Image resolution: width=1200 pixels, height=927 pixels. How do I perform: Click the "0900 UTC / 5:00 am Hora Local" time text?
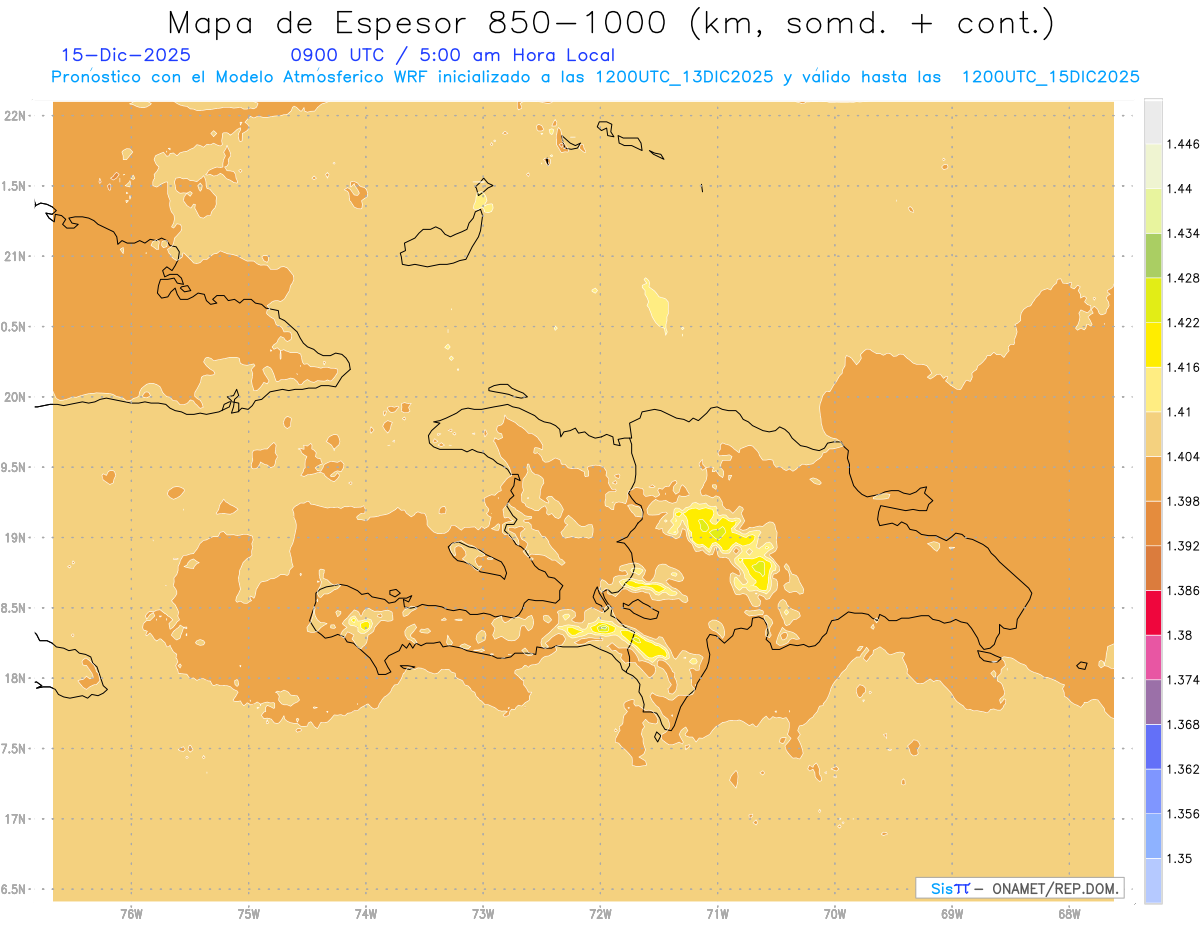[x=452, y=55]
